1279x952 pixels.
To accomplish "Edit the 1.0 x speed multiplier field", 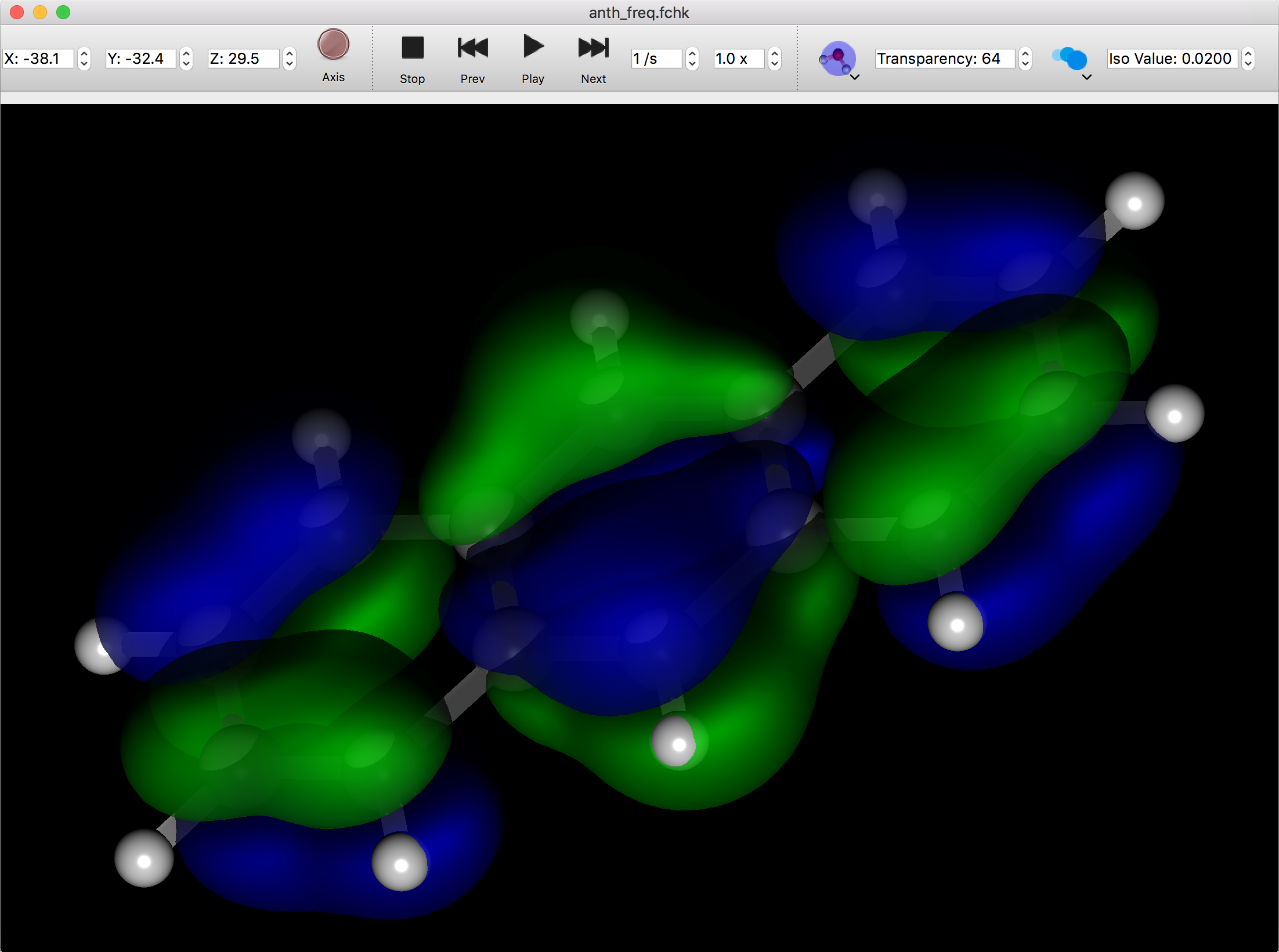I will [x=738, y=58].
